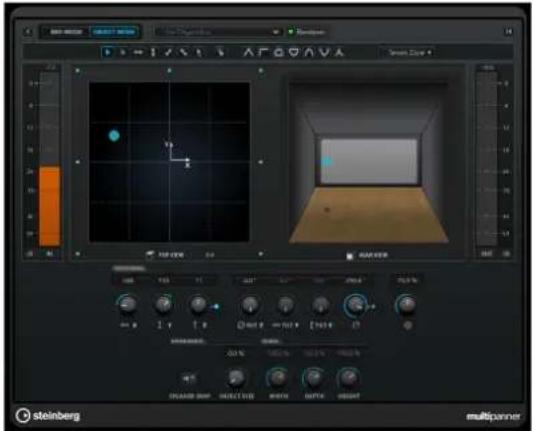Choose the V-shaped pan pattern icon
534x431 pixels.
point(324,52)
